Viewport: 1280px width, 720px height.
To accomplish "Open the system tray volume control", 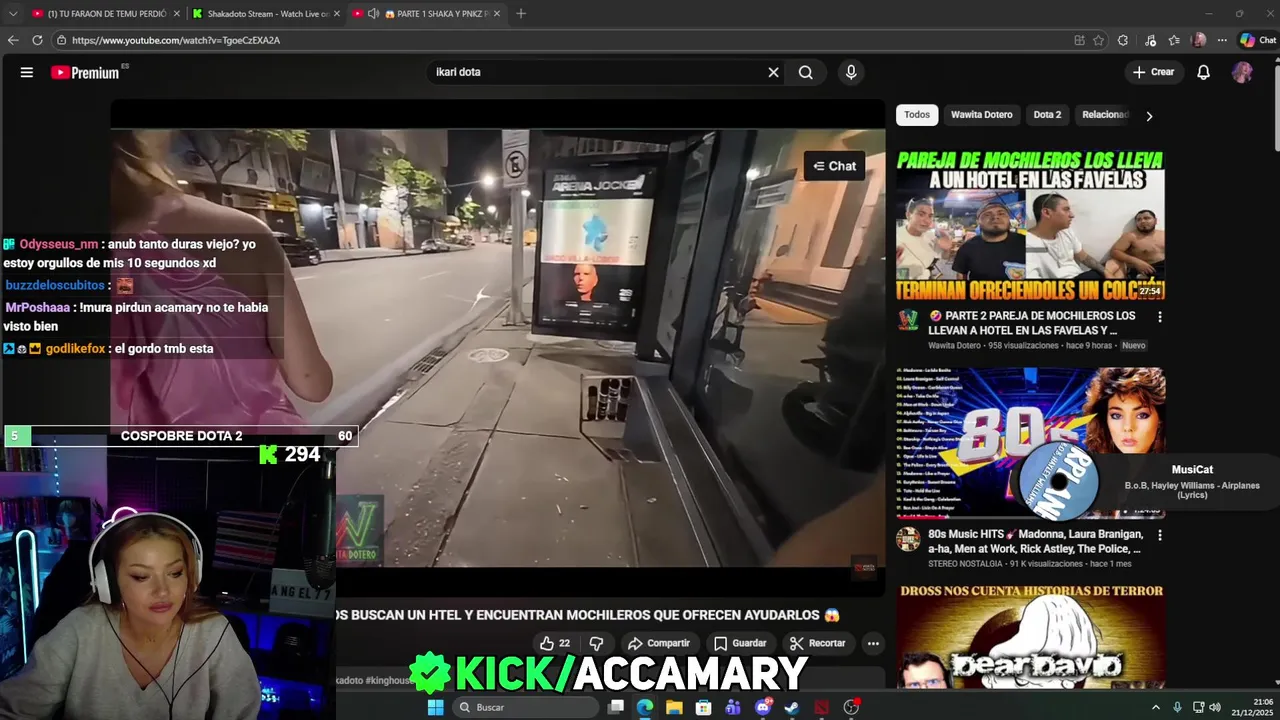I will (1215, 707).
